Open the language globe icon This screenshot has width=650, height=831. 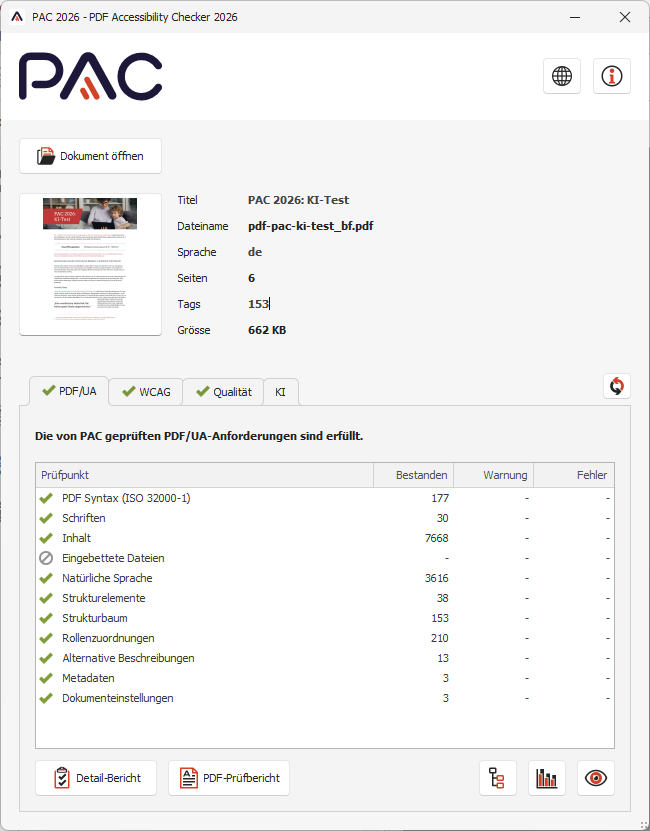click(562, 76)
